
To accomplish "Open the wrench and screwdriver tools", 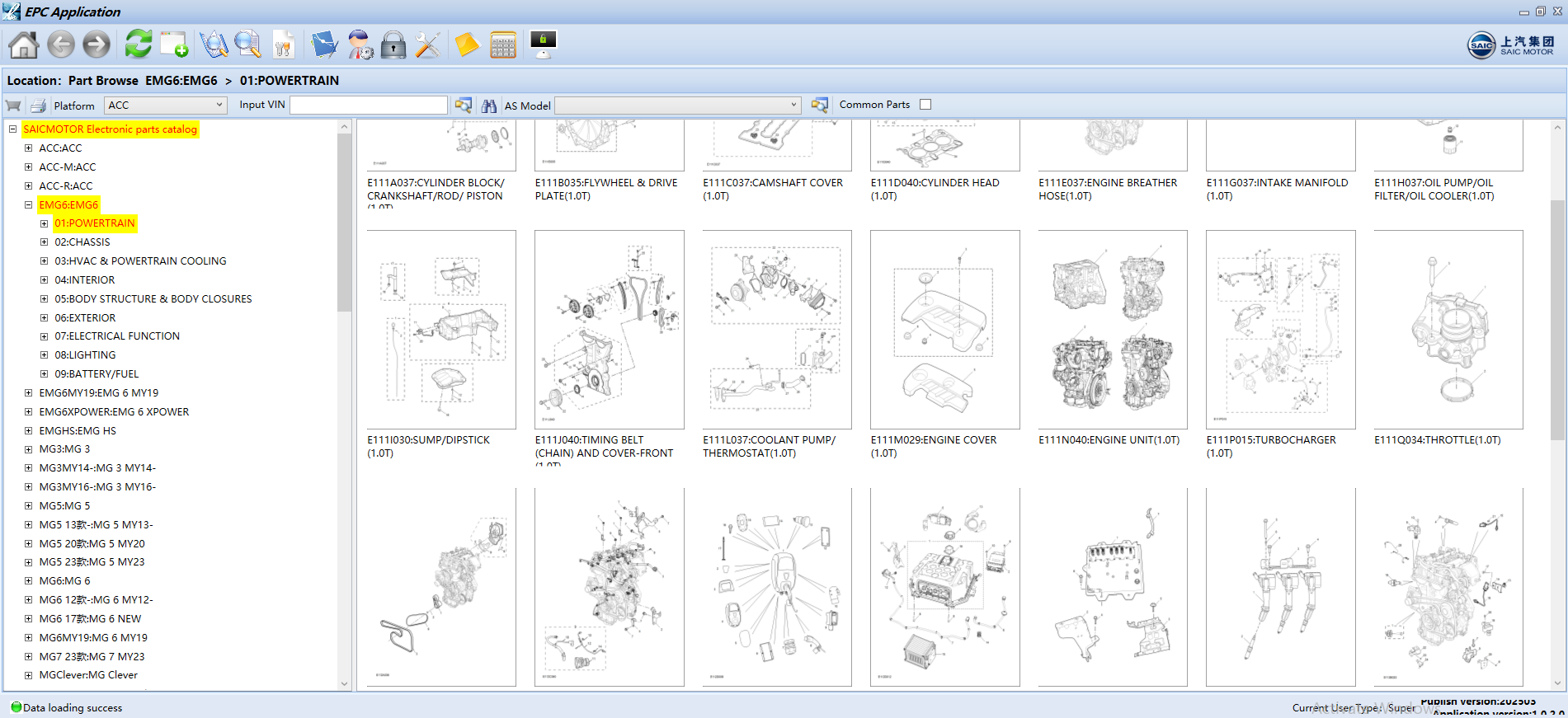I will pos(427,45).
